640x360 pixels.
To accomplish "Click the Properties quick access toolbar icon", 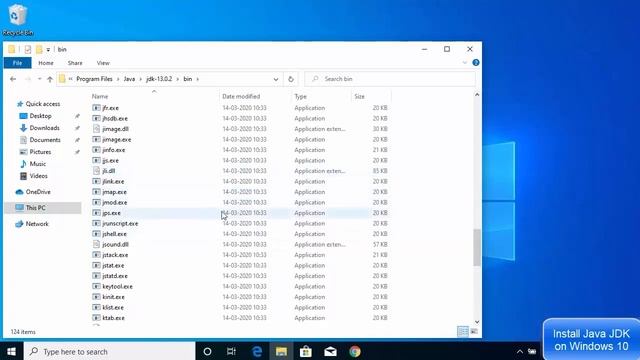I will coord(28,49).
